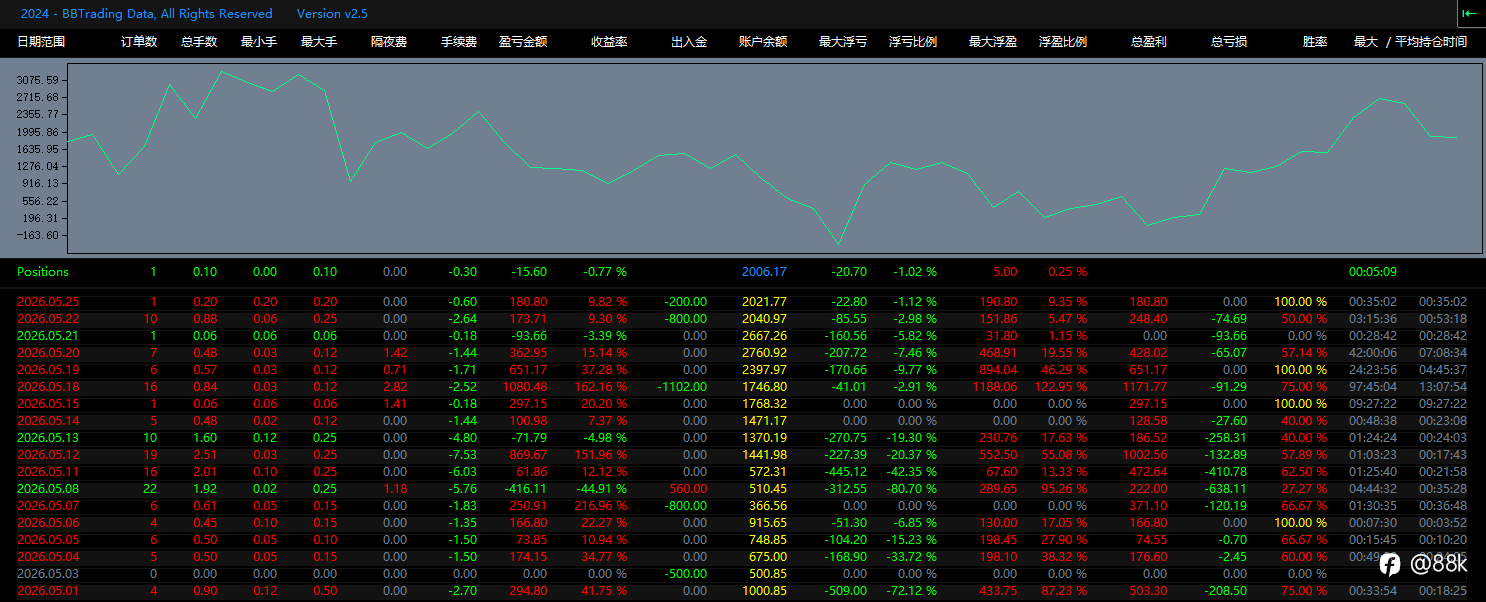Click the equity curve chart
Viewport: 1486px width, 602px height.
coord(774,159)
